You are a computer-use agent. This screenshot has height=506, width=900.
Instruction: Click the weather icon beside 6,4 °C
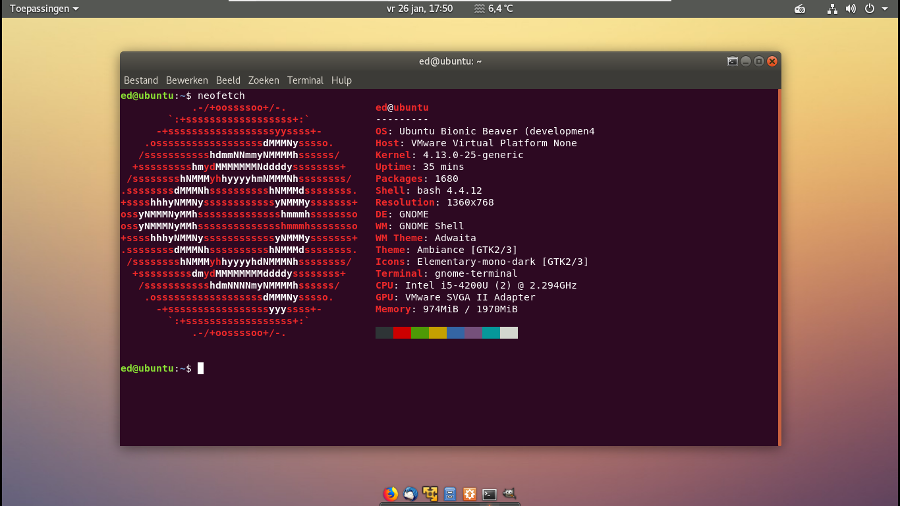tap(479, 9)
